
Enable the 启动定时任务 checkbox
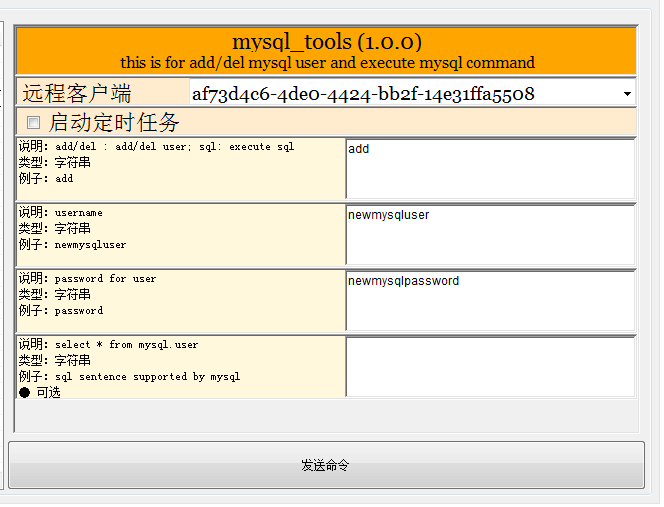pyautogui.click(x=33, y=123)
